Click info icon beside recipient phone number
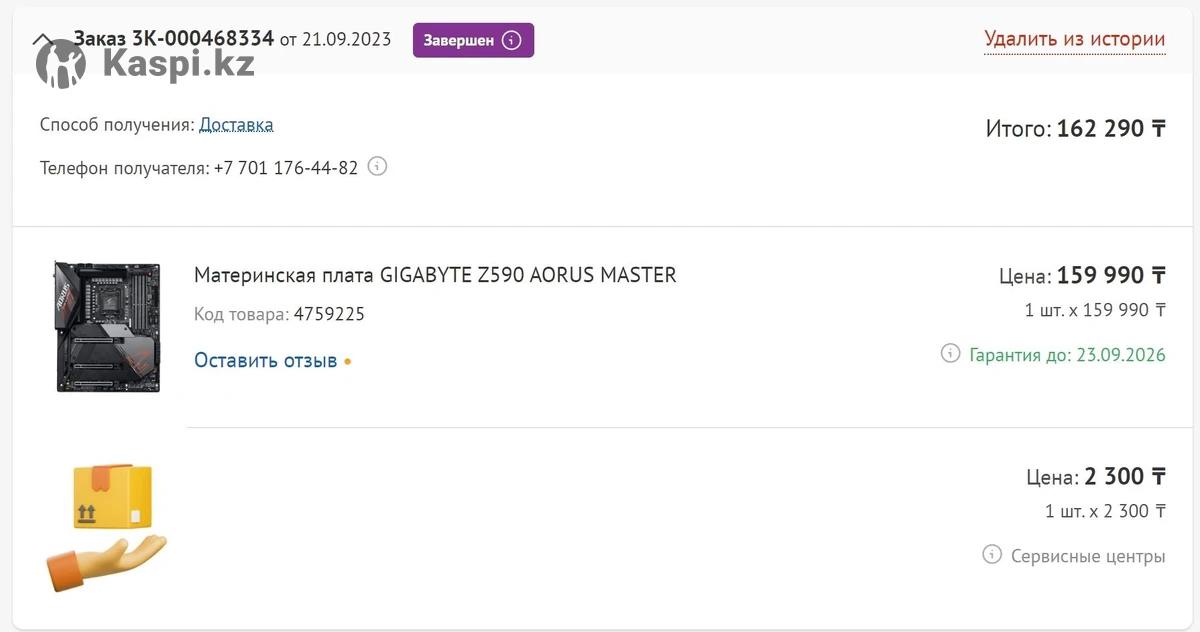Viewport: 1200px width, 632px height. click(377, 167)
